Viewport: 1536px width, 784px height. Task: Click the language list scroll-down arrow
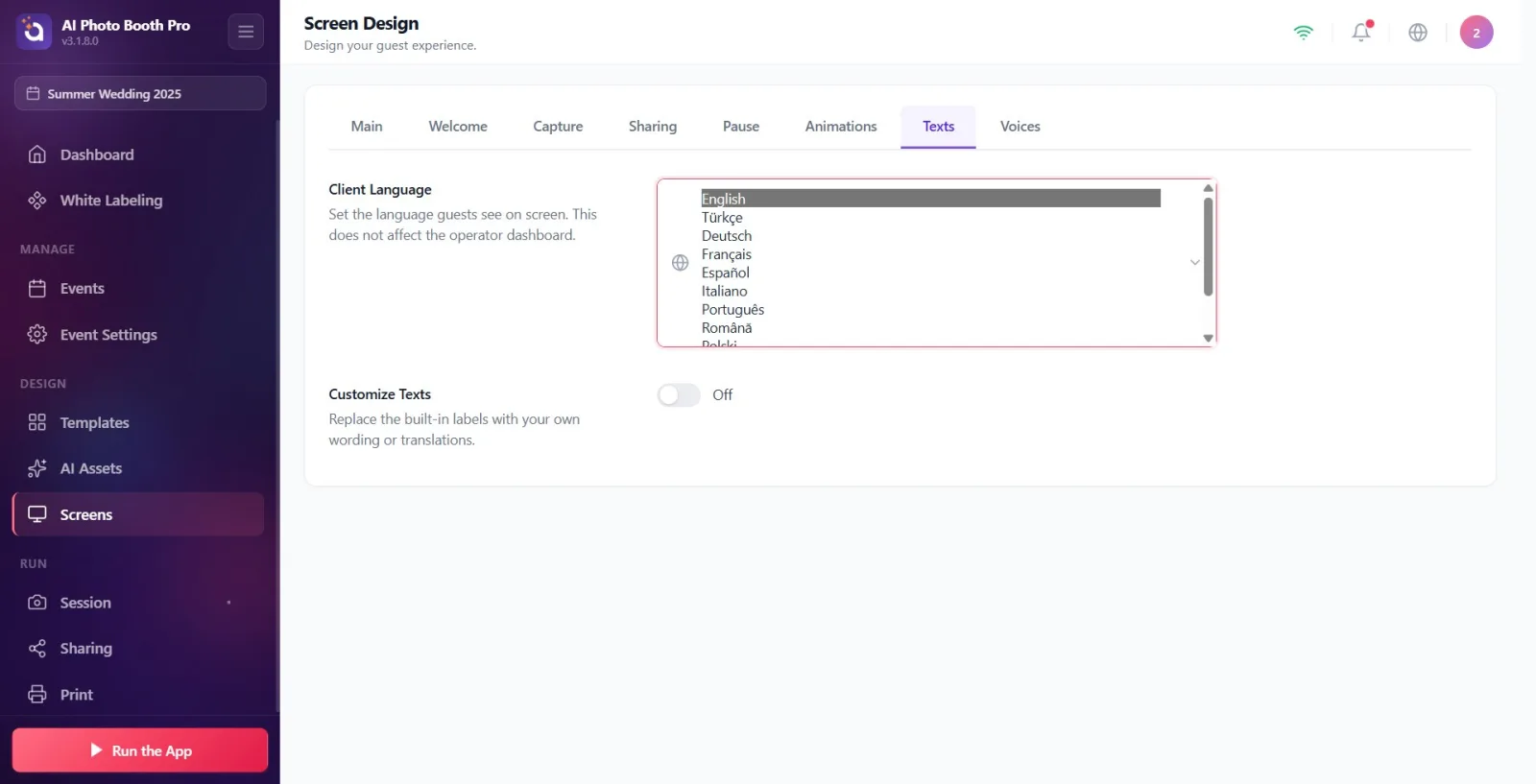pos(1209,338)
